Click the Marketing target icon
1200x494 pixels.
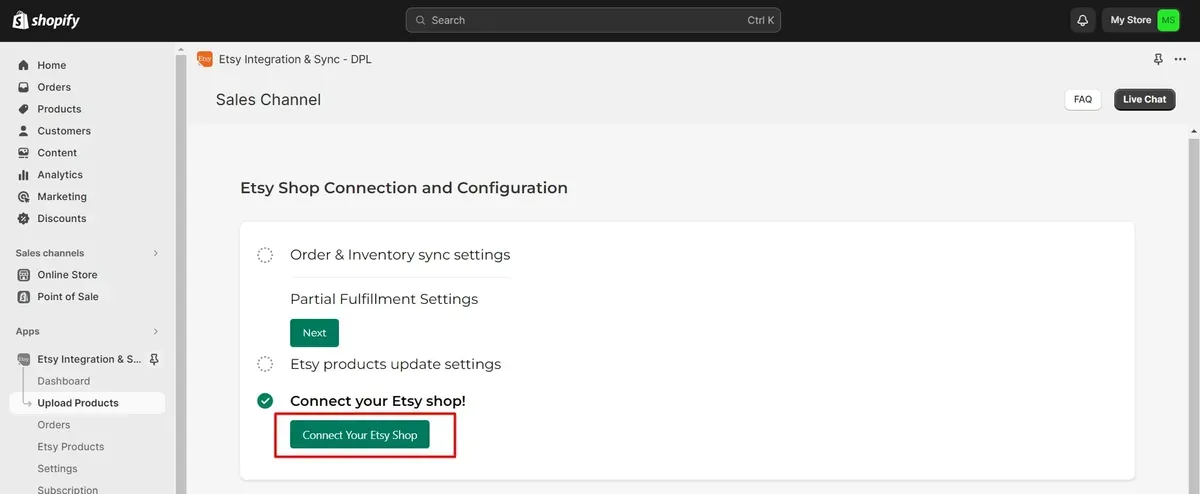tap(24, 197)
